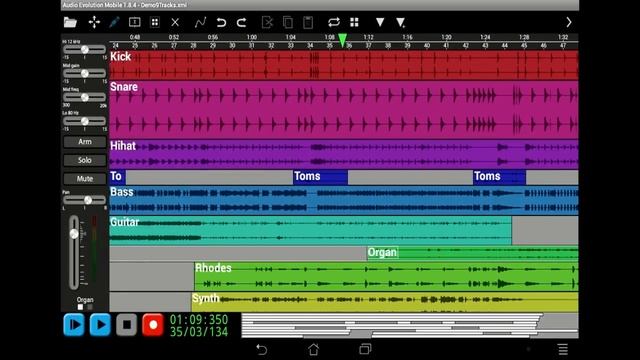Select the Synth track clip
Screen dimensions: 640x360
385,302
